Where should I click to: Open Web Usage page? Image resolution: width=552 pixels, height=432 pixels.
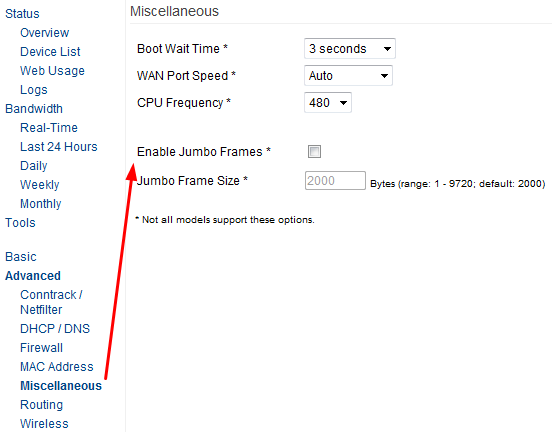click(x=52, y=71)
